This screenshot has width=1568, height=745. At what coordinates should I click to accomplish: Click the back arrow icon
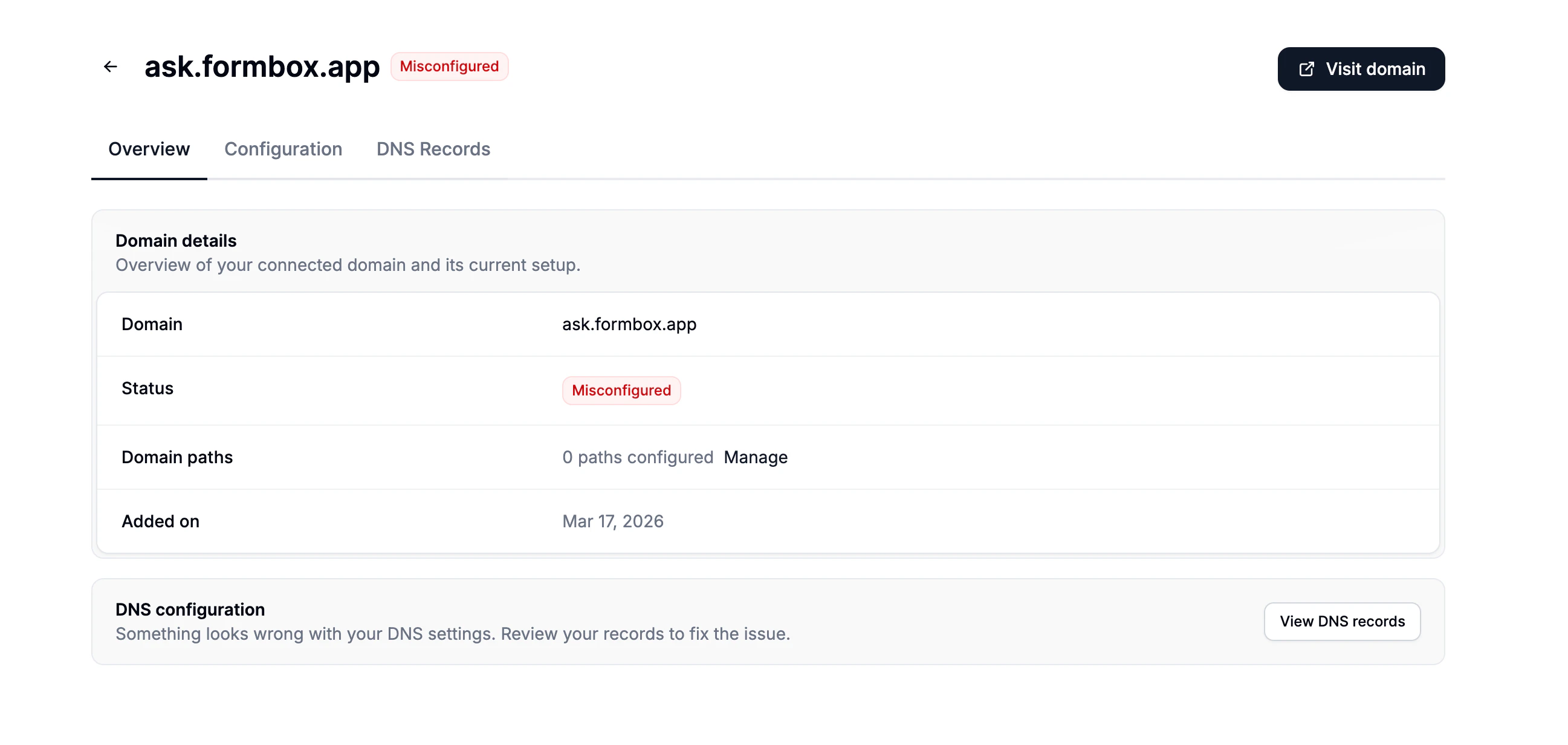(110, 67)
